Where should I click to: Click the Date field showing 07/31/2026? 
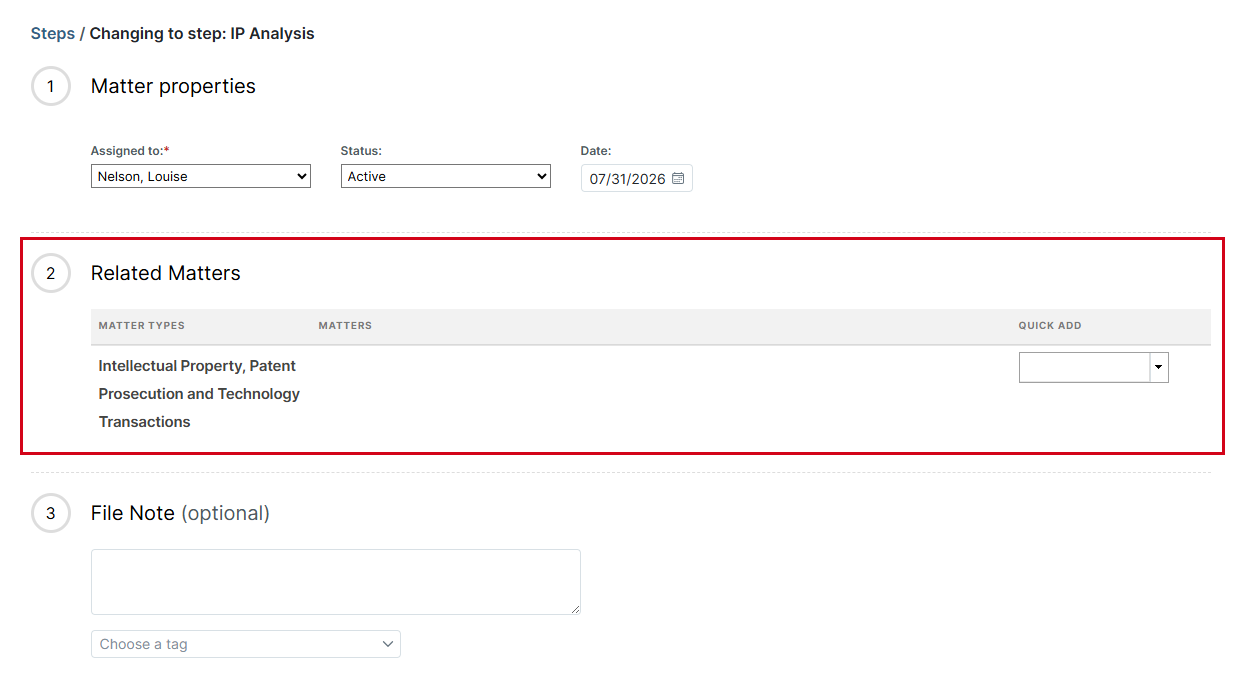[x=637, y=179]
